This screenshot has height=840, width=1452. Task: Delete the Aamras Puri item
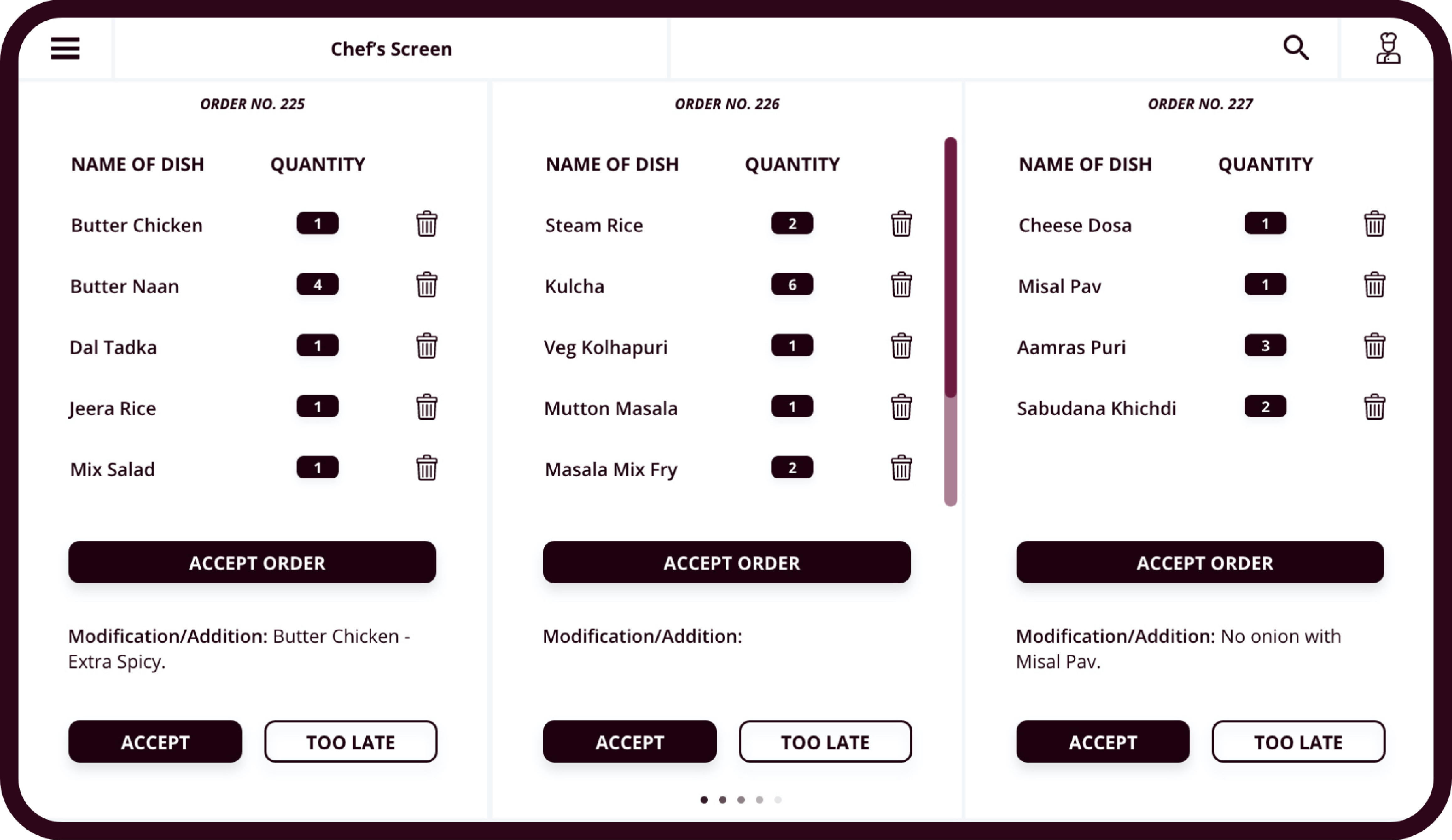(x=1374, y=345)
